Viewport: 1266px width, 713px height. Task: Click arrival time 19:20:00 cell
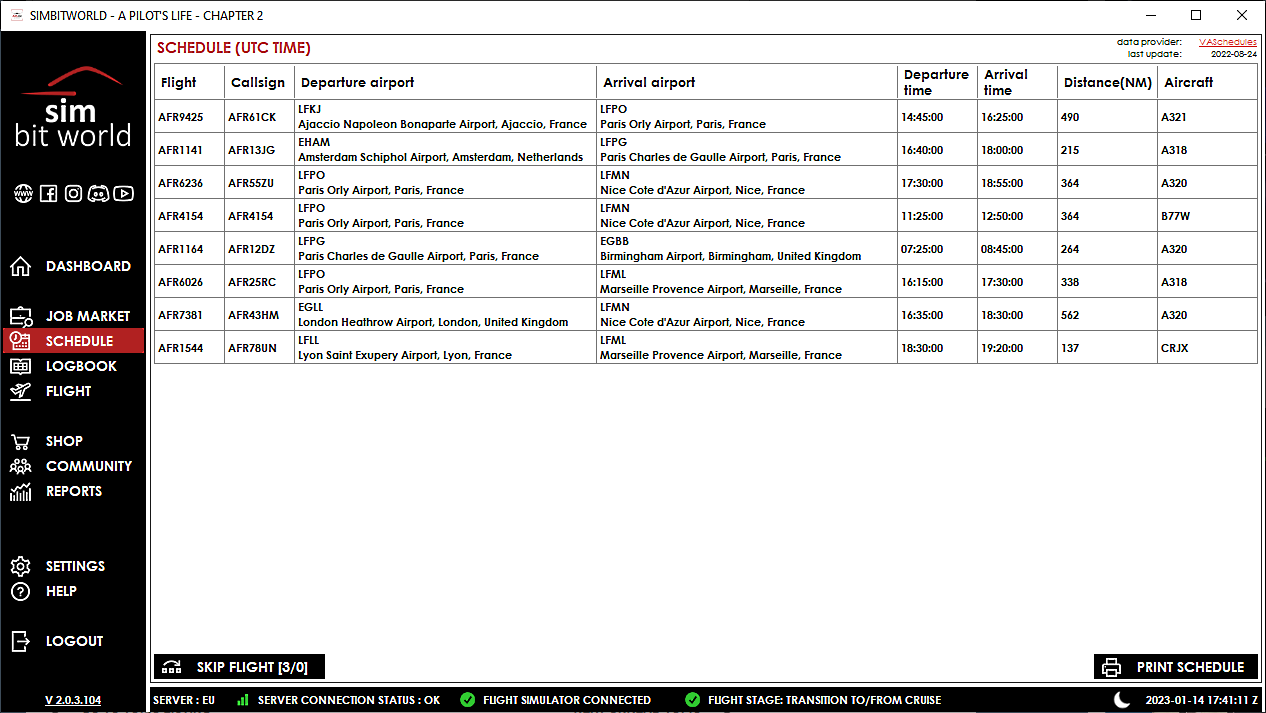[1017, 348]
